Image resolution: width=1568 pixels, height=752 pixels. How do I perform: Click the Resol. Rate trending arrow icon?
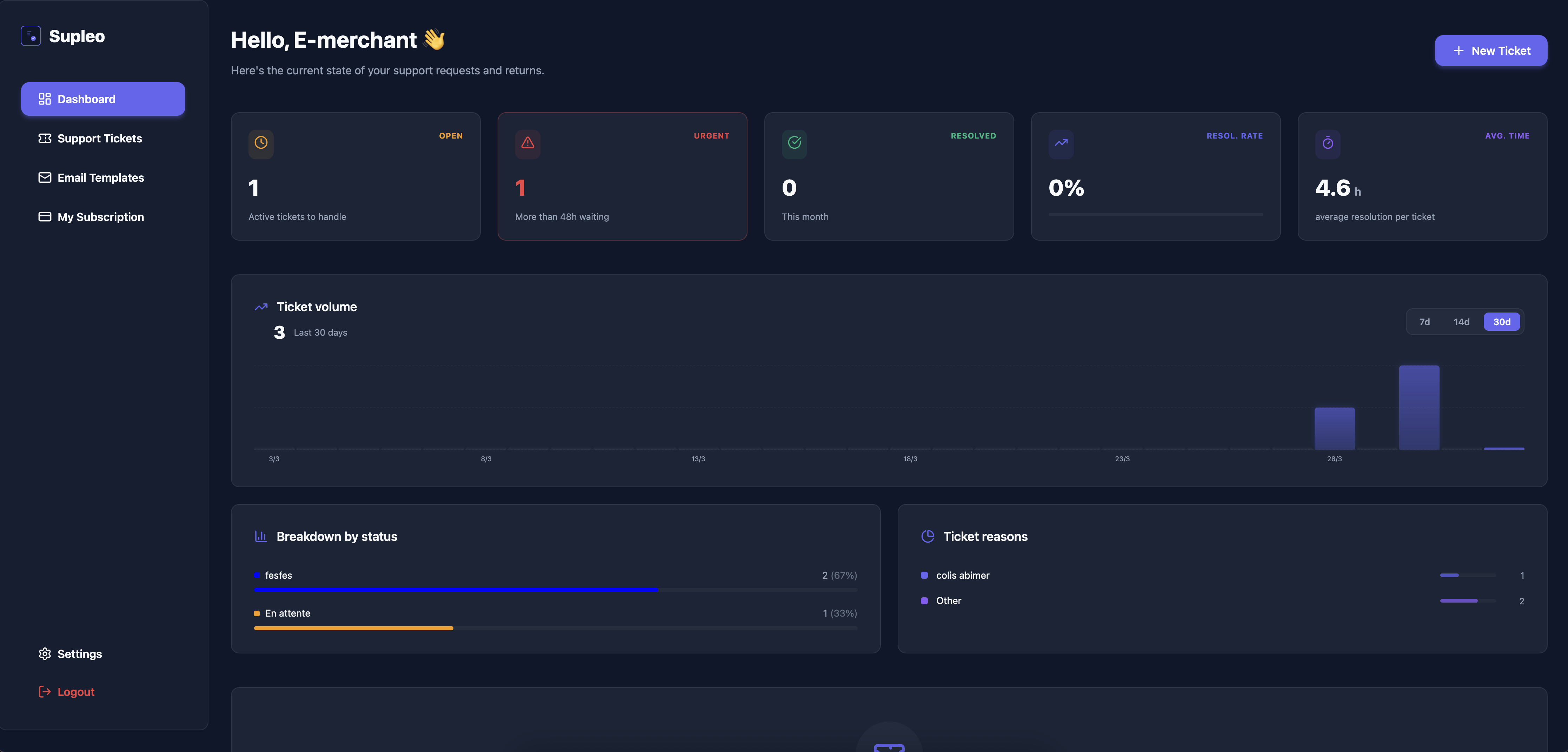tap(1060, 143)
